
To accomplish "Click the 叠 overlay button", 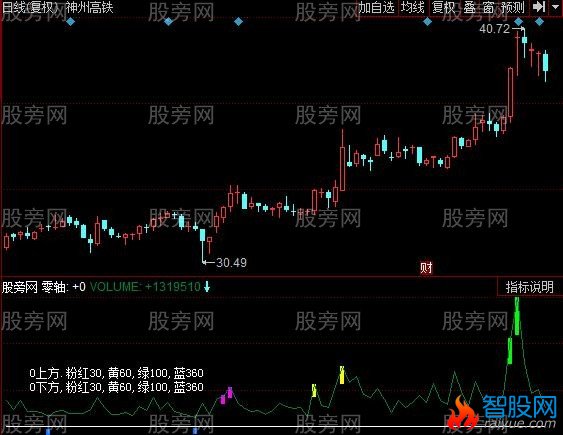I will [469, 7].
